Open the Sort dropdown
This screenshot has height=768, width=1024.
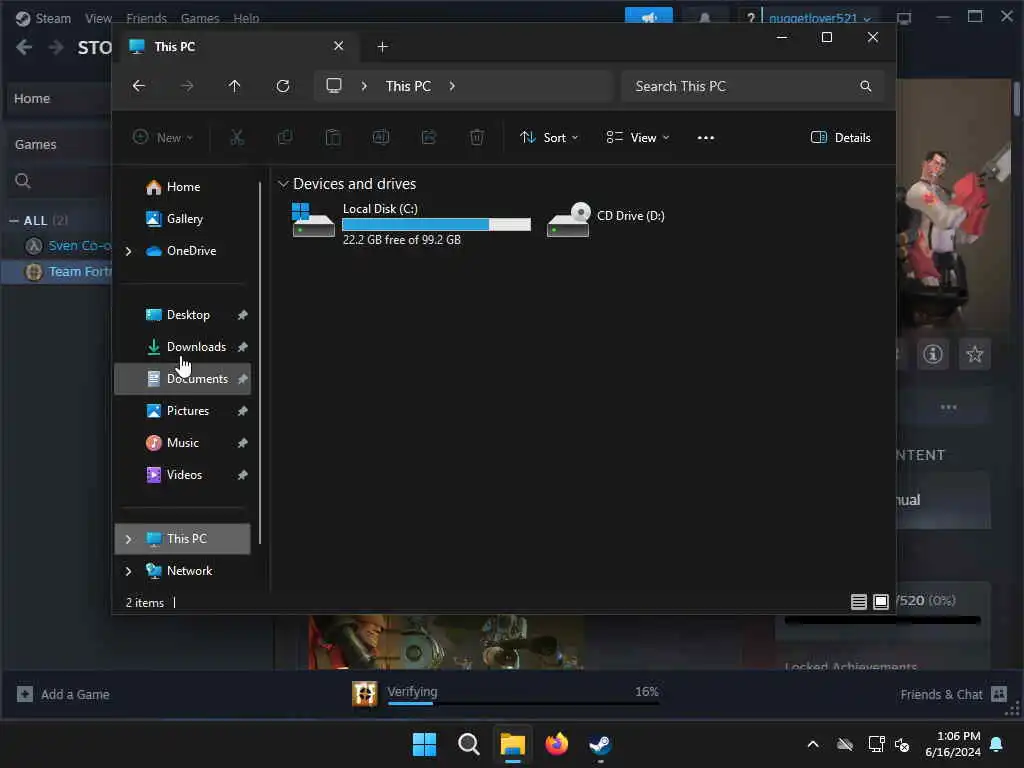(x=549, y=137)
